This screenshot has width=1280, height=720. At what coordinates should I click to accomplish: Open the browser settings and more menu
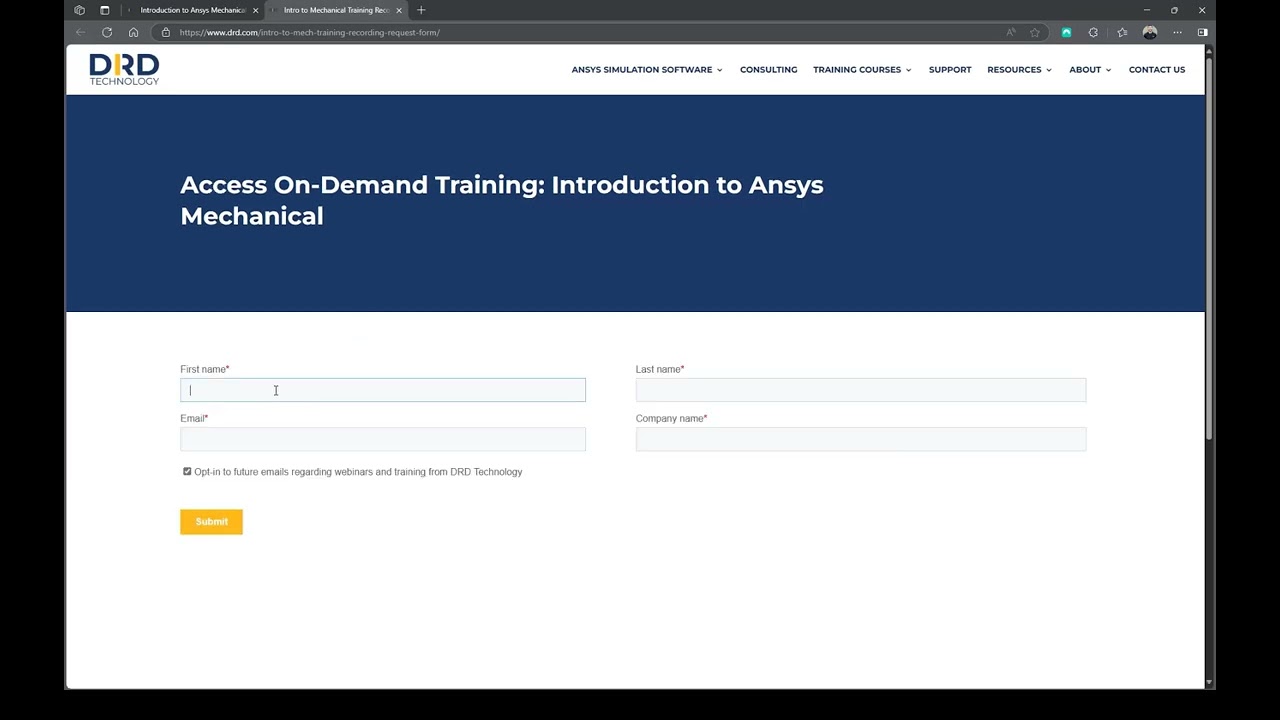1177,32
